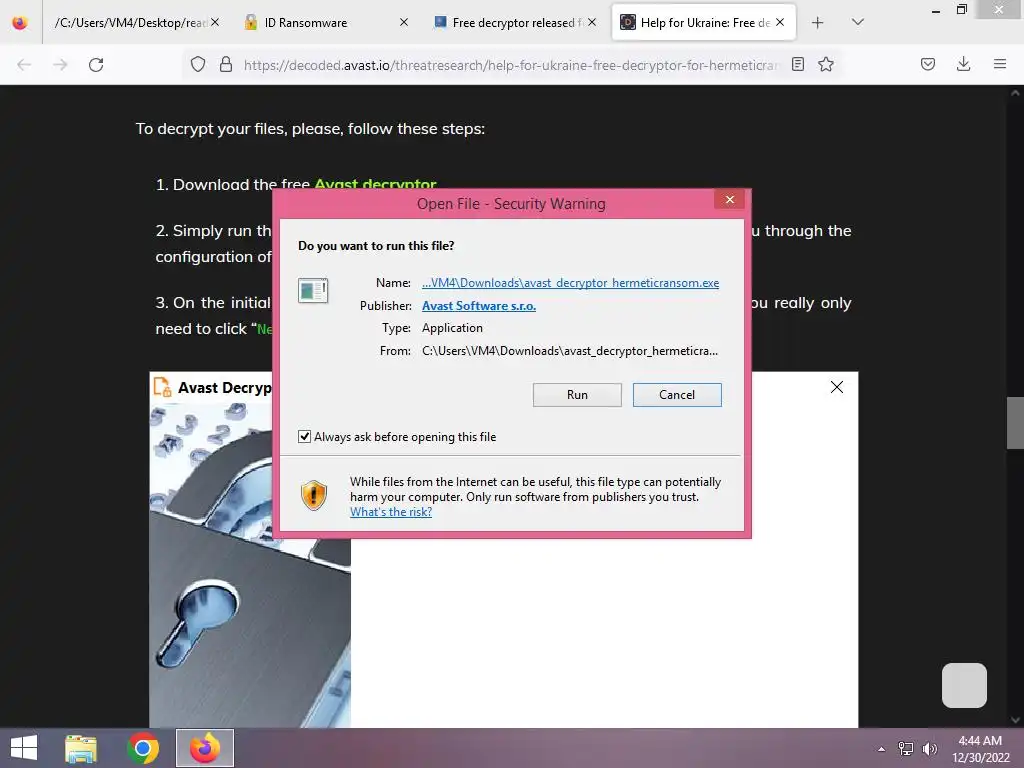Open the tracking protection shield icon
The width and height of the screenshot is (1024, 768).
click(x=198, y=64)
